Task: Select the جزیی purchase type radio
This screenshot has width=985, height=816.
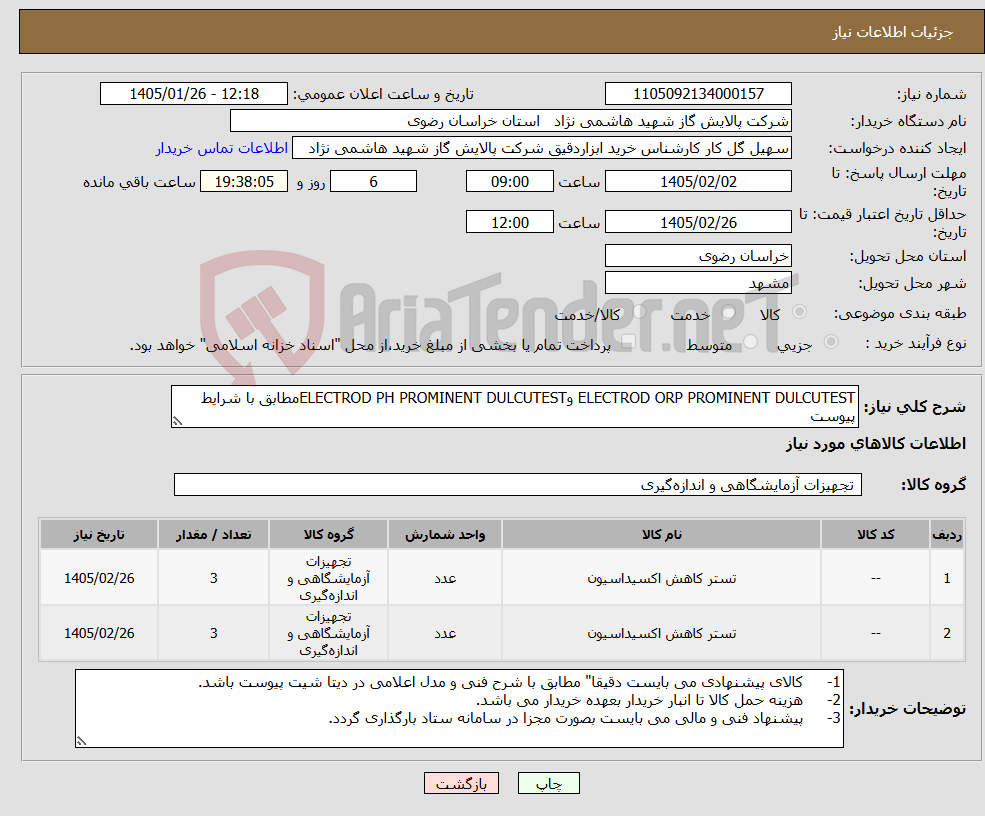Action: tap(830, 342)
